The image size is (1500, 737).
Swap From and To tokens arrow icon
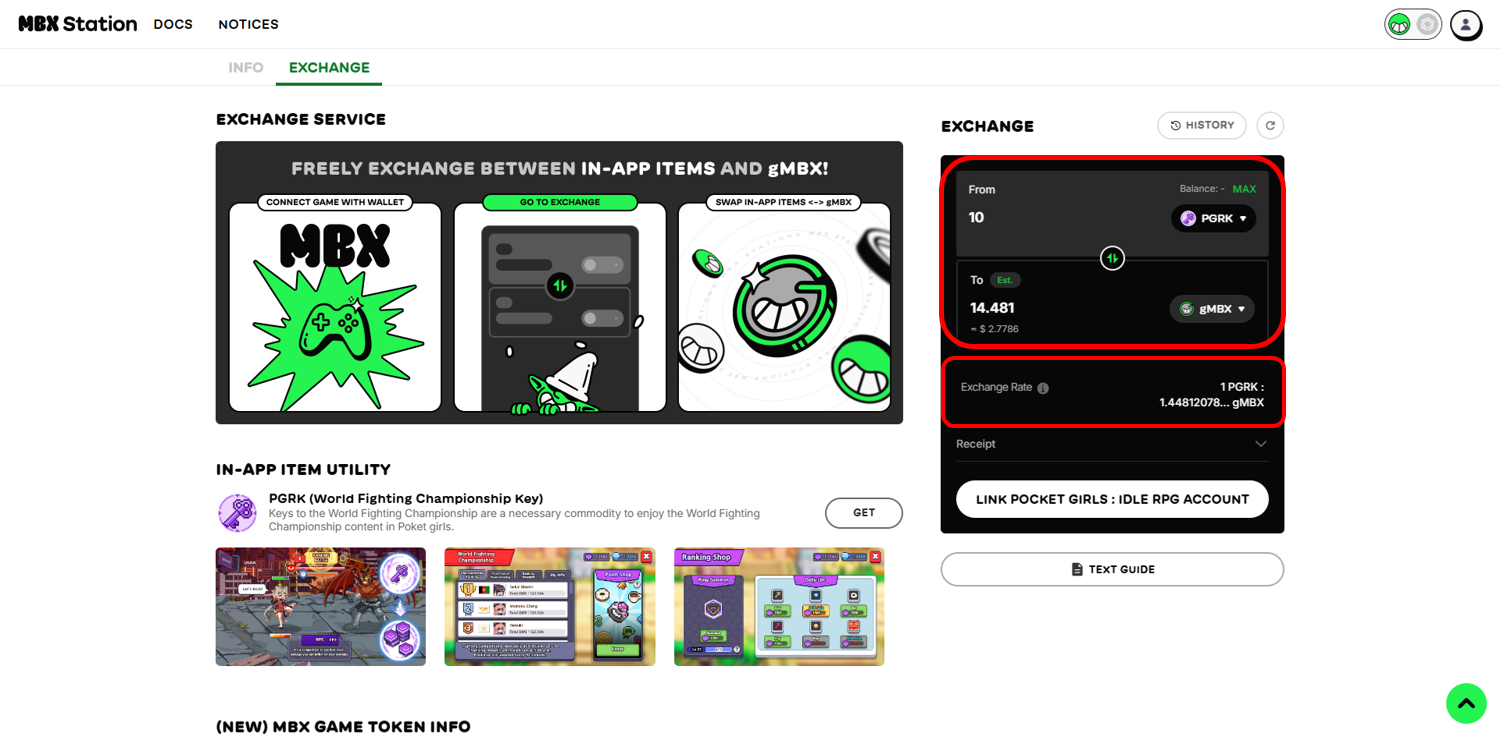click(x=1112, y=258)
